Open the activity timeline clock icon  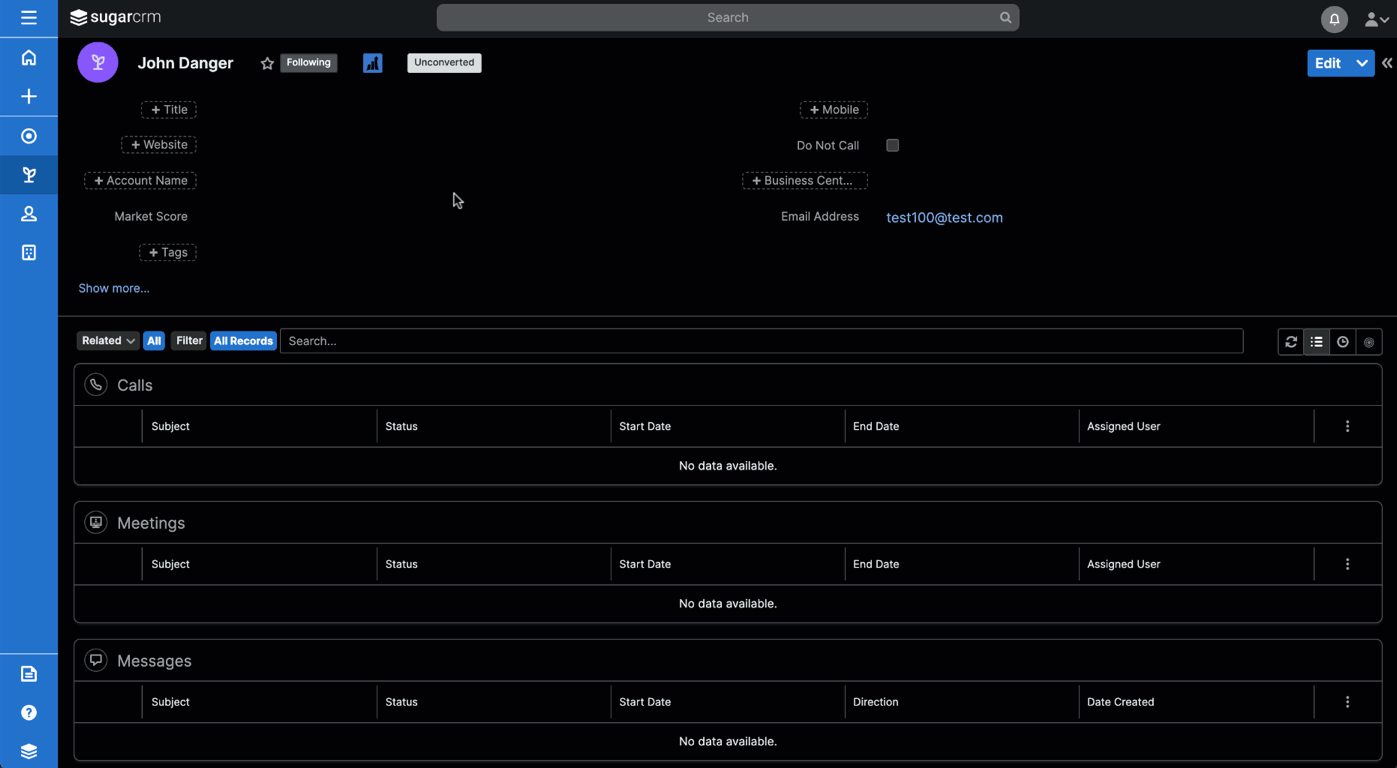pos(1342,341)
